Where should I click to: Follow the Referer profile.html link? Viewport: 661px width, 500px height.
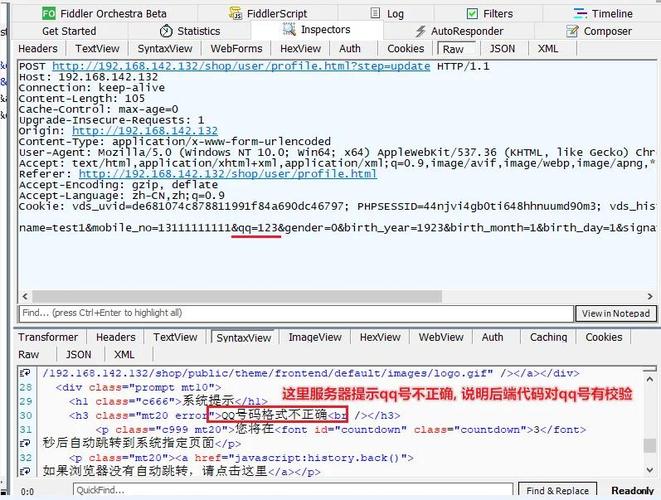click(x=228, y=174)
